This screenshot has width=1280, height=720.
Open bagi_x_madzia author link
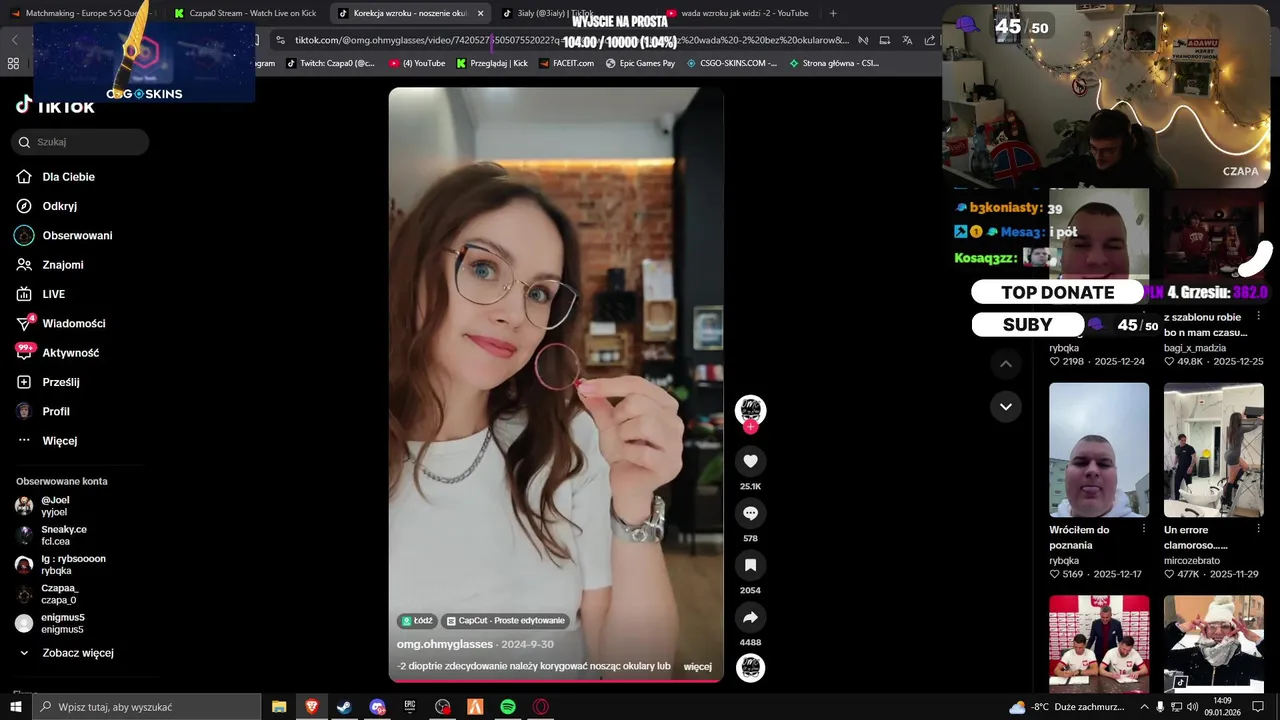tap(1195, 348)
